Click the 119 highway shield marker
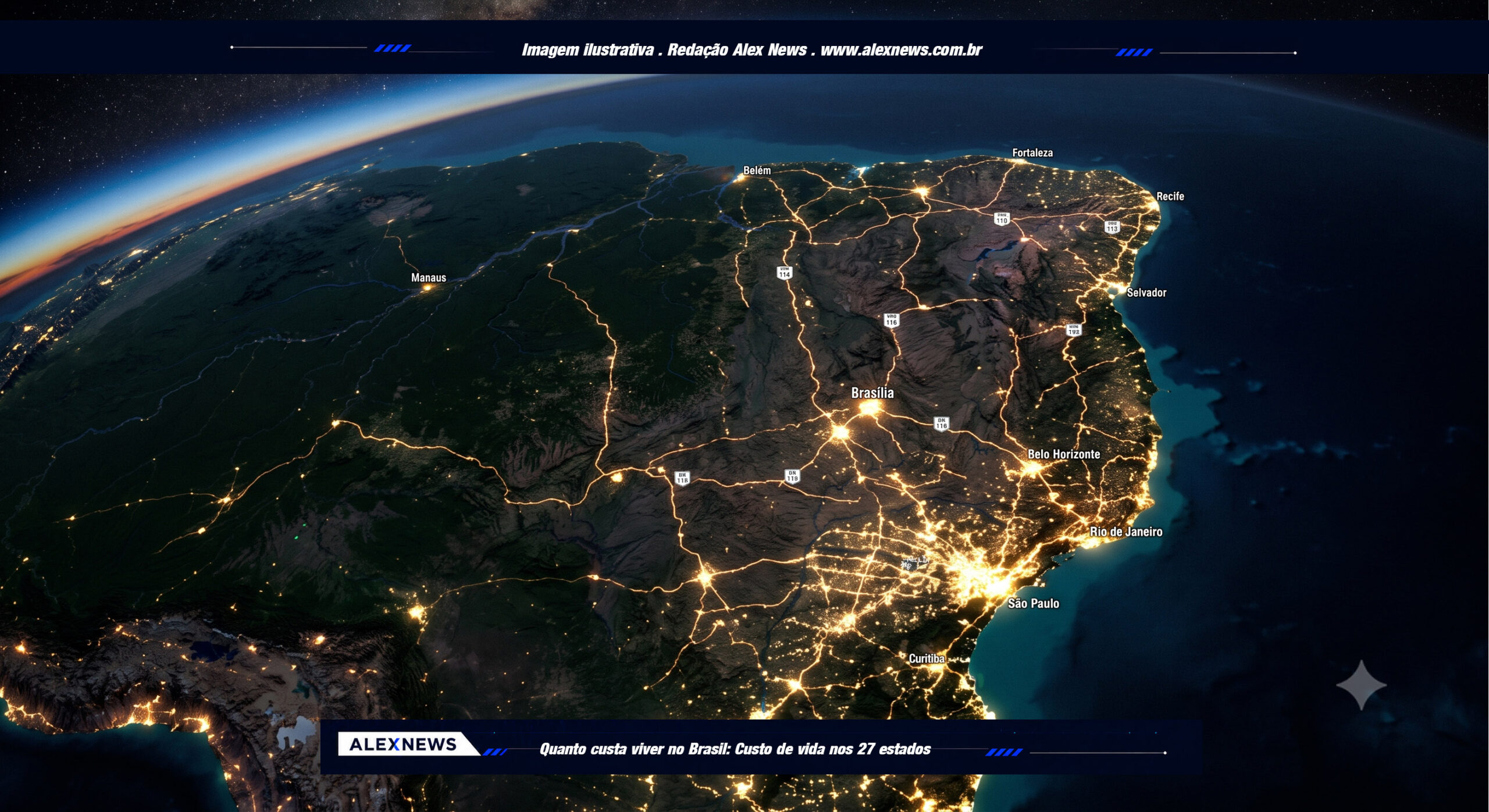The image size is (1489, 812). click(792, 476)
